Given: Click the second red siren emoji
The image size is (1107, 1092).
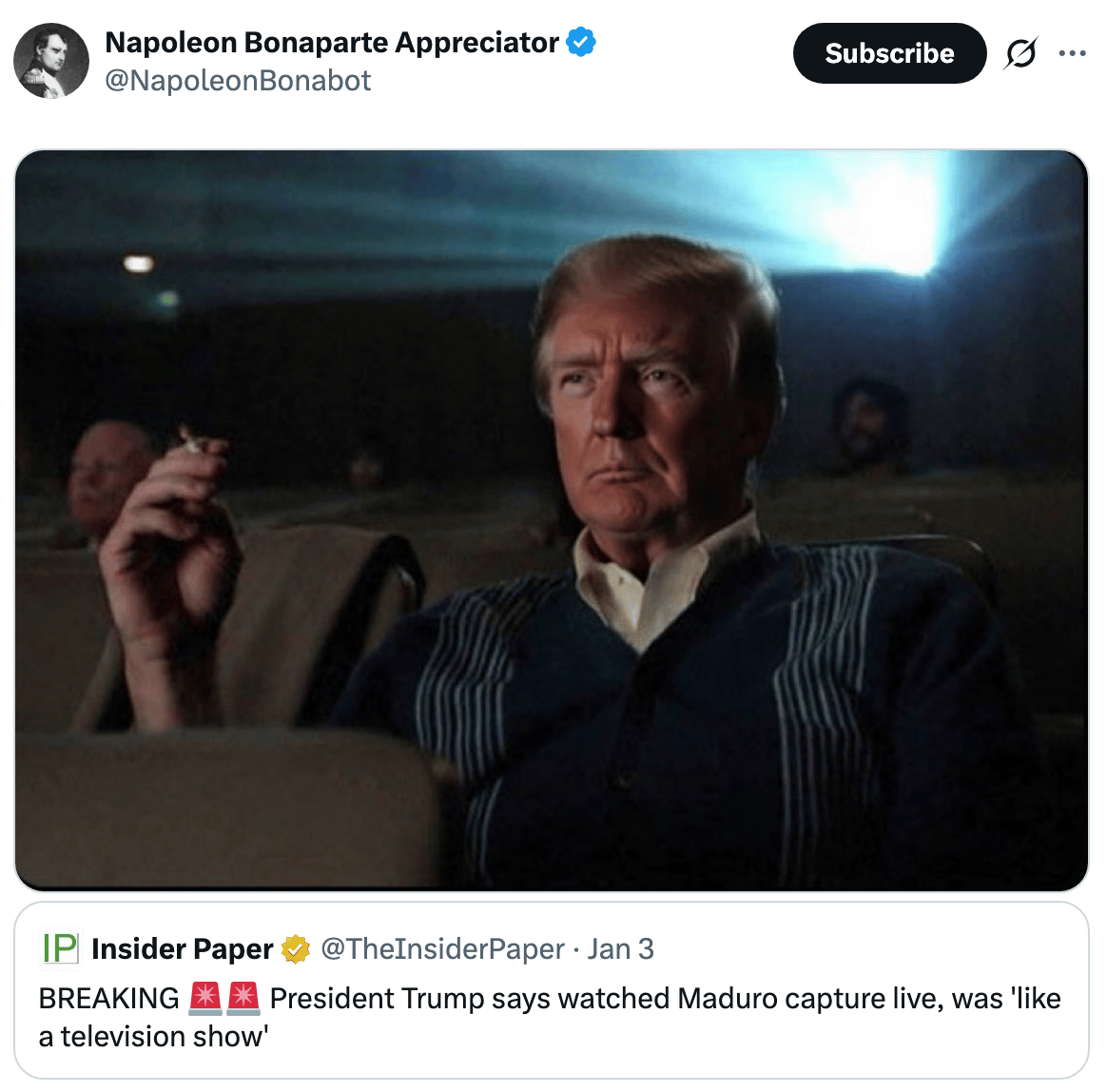Looking at the screenshot, I should [243, 998].
